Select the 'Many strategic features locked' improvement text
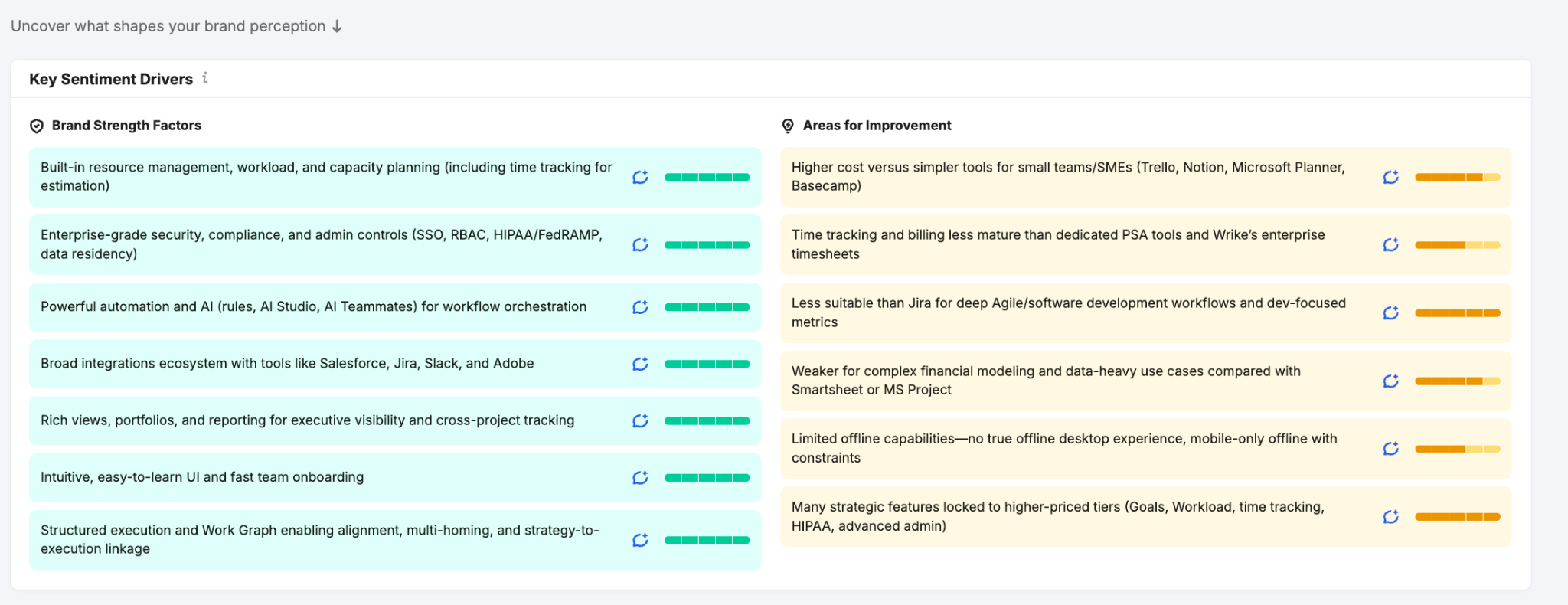 pyautogui.click(x=1058, y=516)
